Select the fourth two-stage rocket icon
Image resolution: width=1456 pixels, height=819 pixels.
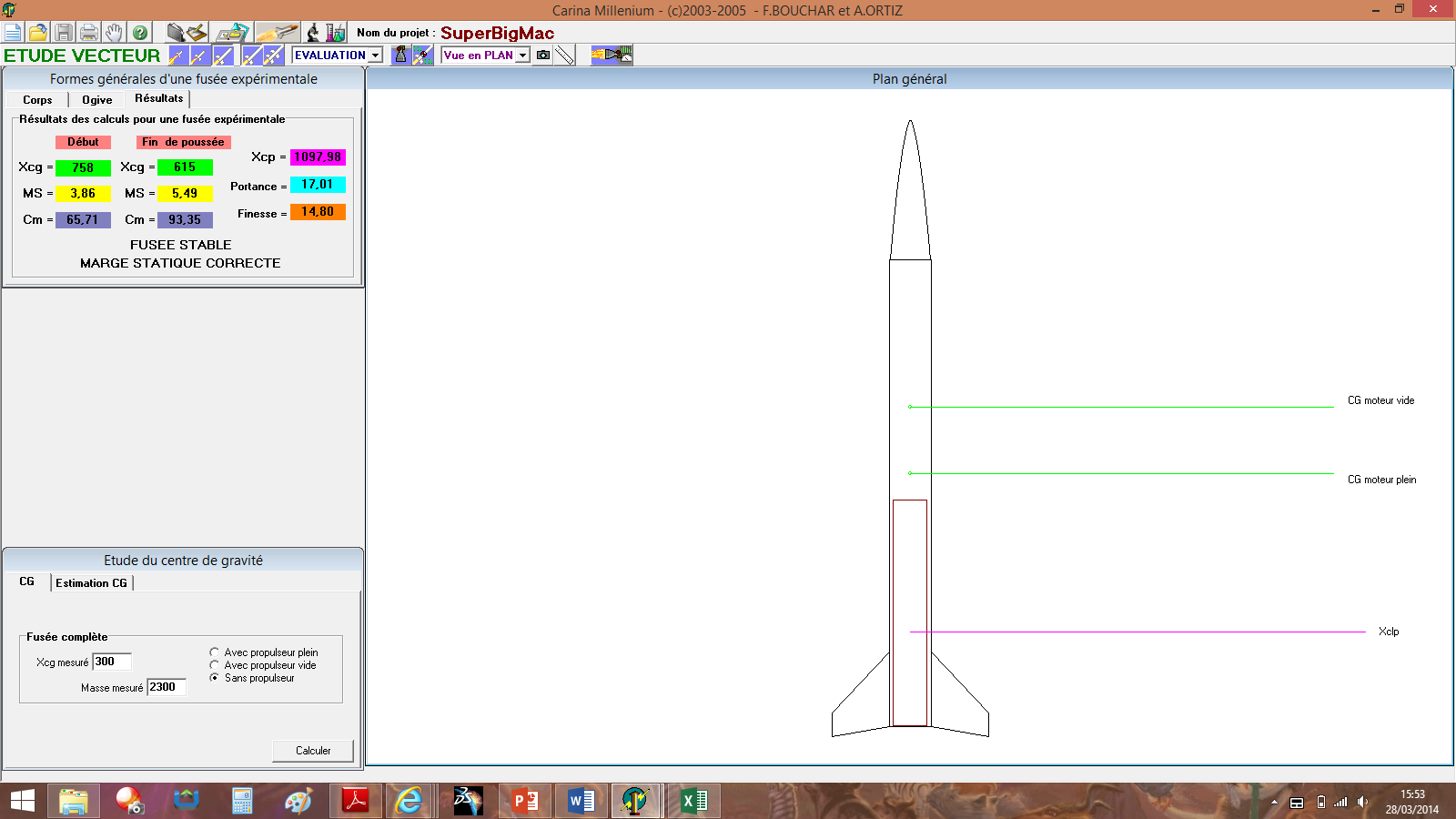pos(252,56)
